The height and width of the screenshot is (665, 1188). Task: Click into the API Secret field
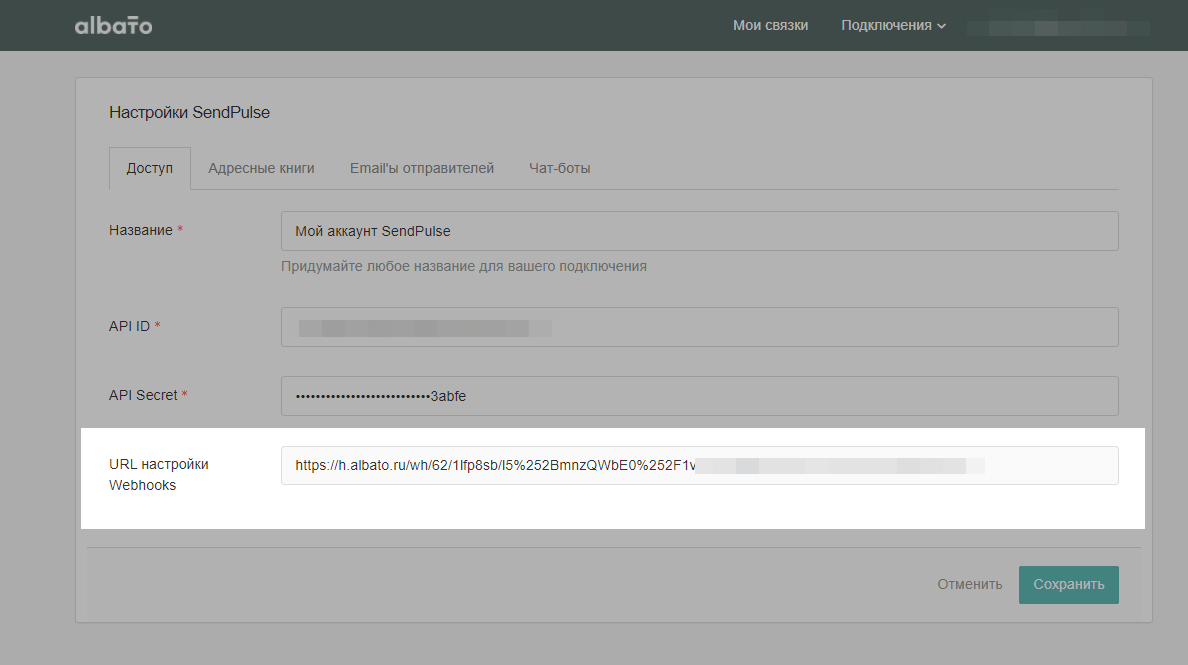(x=699, y=396)
